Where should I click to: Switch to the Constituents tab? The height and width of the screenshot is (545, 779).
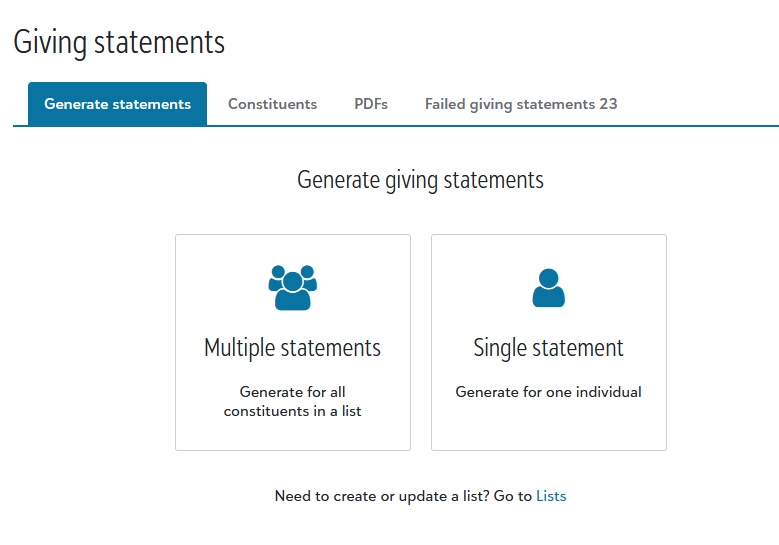pos(272,104)
